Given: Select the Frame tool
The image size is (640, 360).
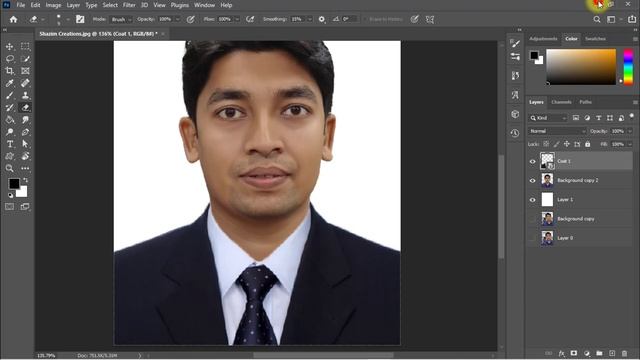Looking at the screenshot, I should point(25,71).
